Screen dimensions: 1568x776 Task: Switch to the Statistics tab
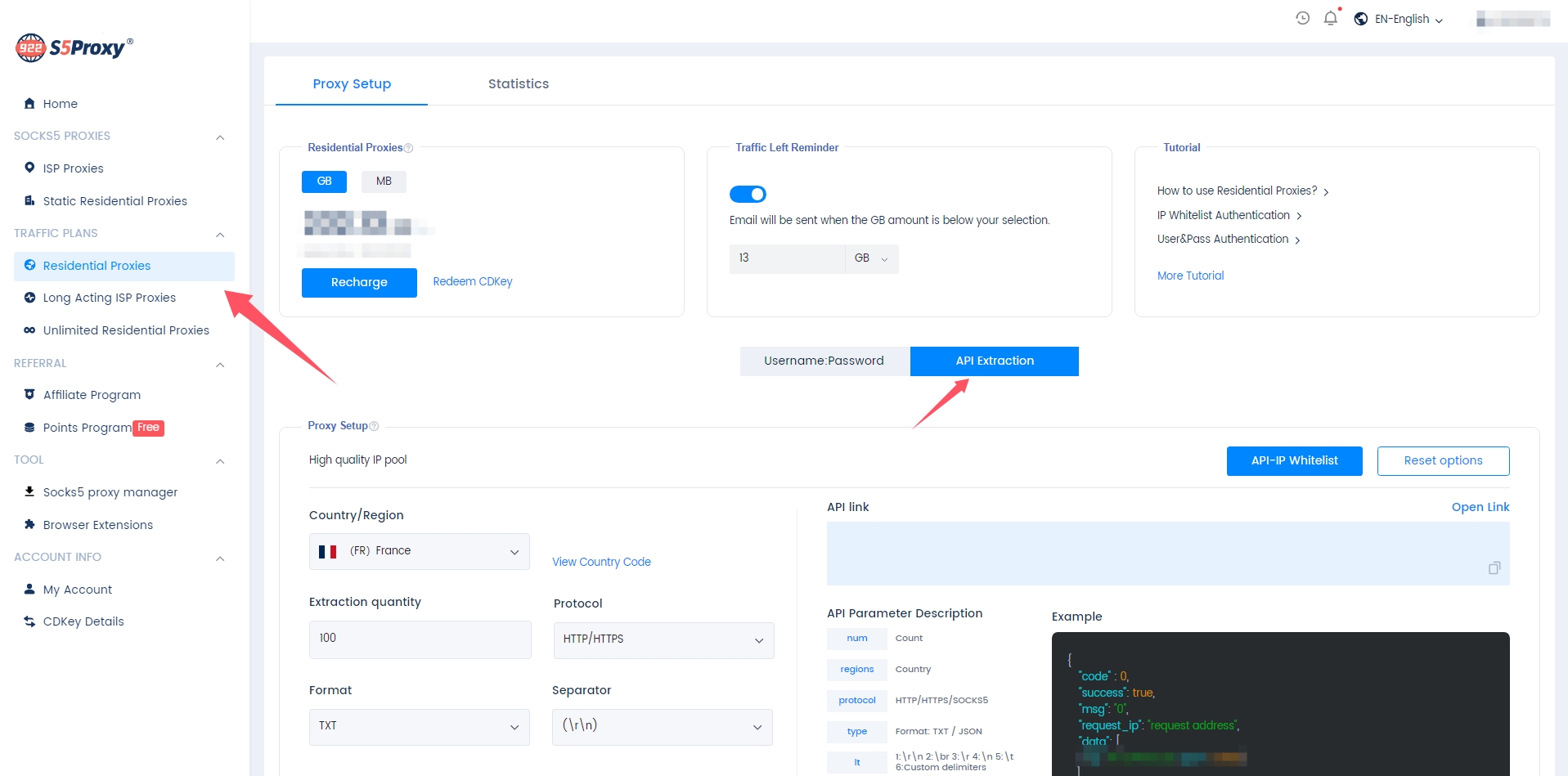[x=518, y=83]
